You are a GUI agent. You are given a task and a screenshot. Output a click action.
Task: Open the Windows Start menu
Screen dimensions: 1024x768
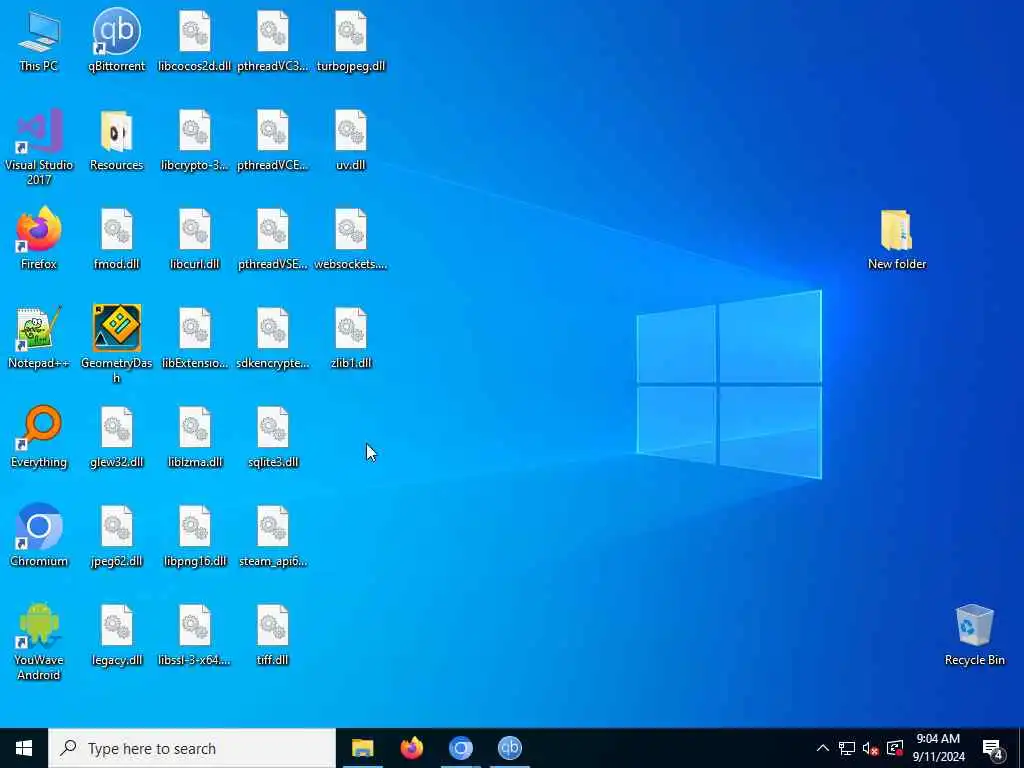click(x=24, y=748)
